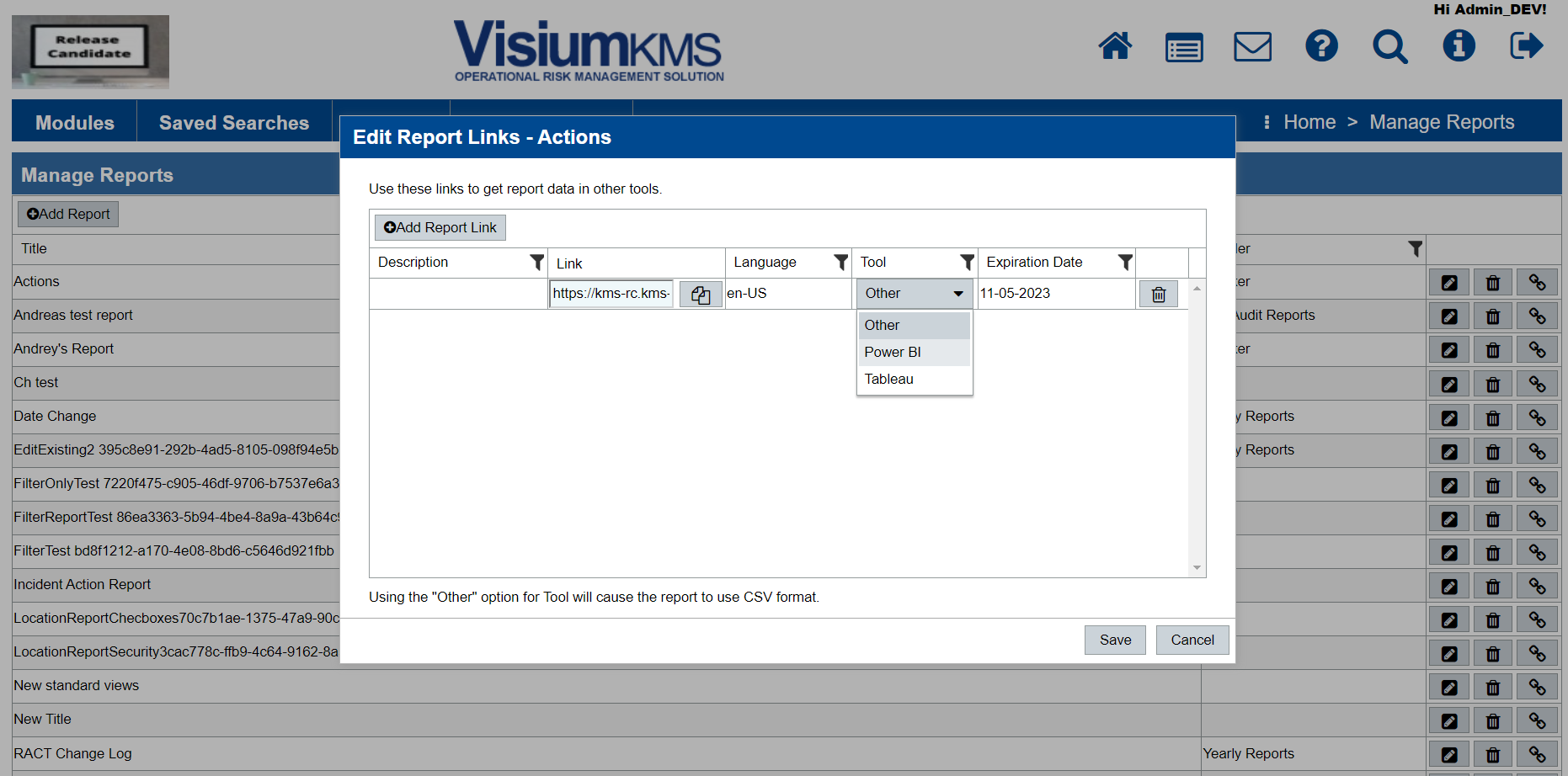Open the help question mark icon

[x=1321, y=45]
